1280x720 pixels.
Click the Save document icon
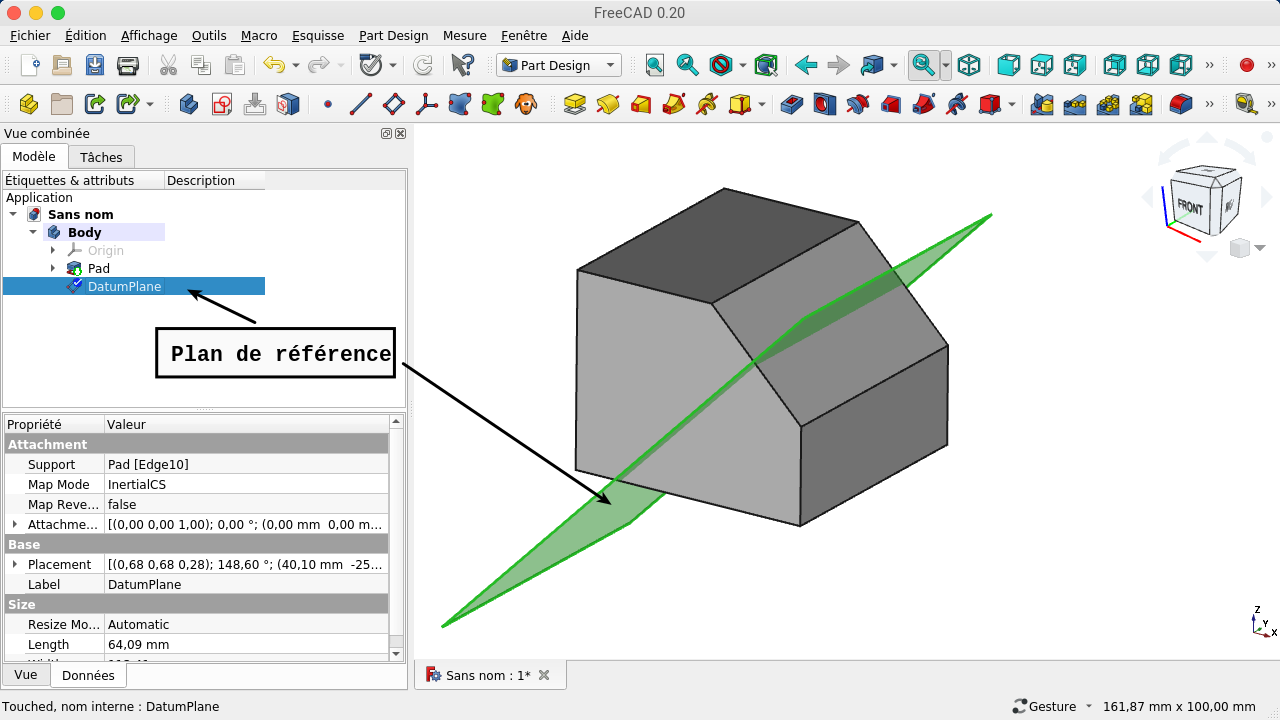pyautogui.click(x=95, y=65)
